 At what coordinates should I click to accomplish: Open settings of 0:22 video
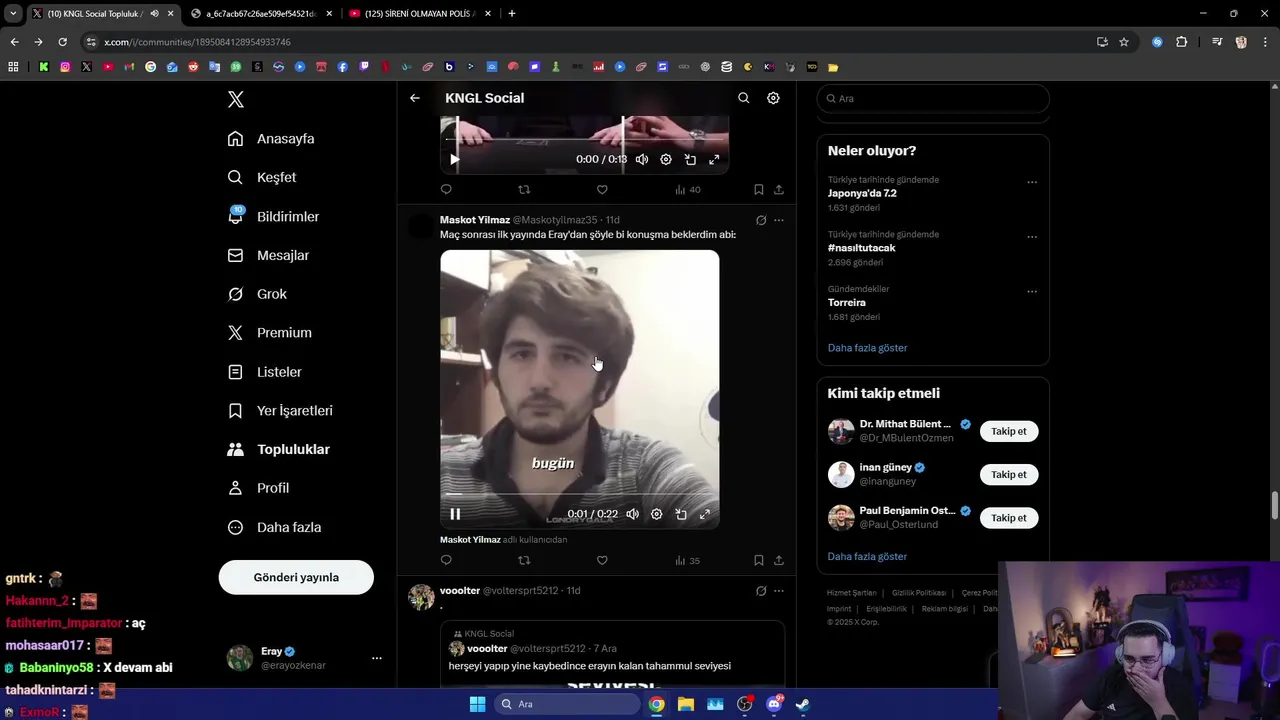pos(656,514)
